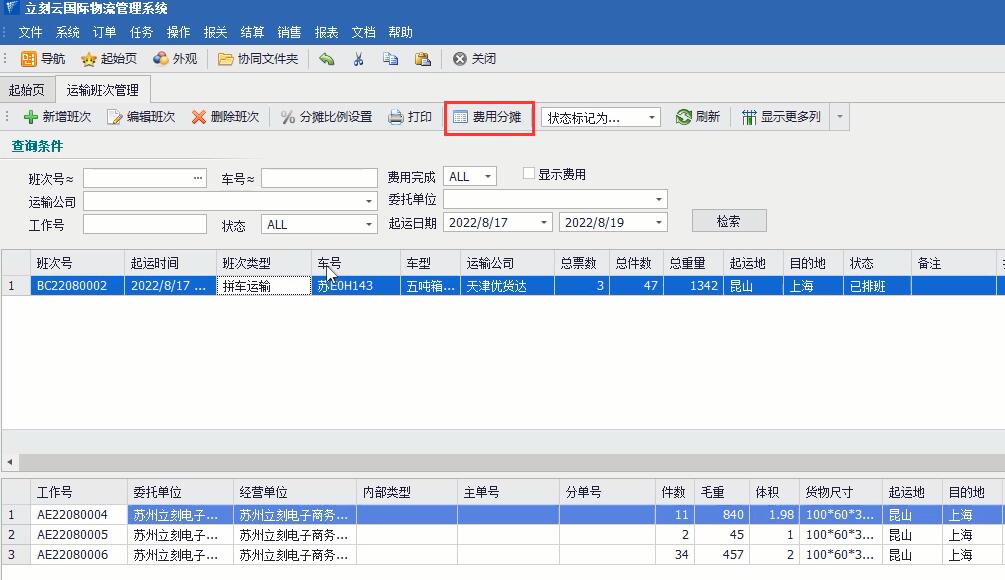This screenshot has width=1005, height=580.
Task: Open the 结算 menu
Action: click(252, 32)
